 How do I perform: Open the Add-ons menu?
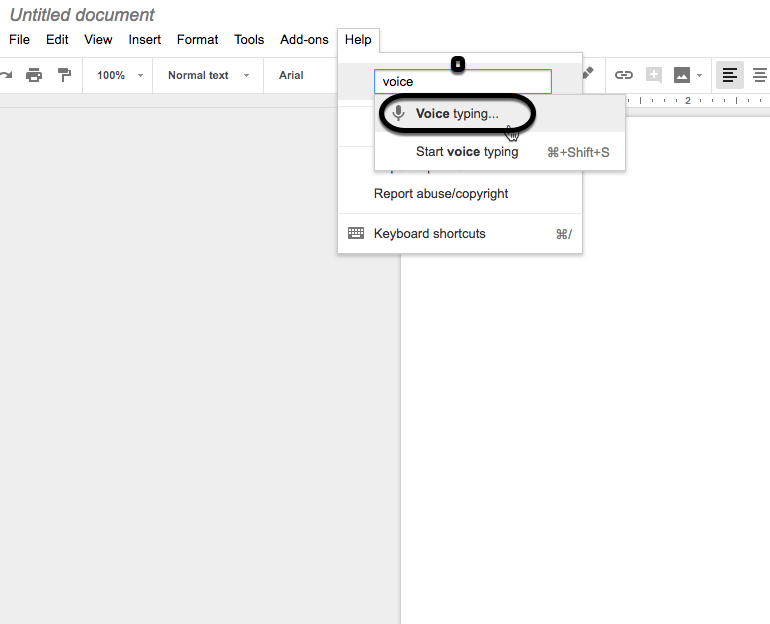click(x=304, y=40)
